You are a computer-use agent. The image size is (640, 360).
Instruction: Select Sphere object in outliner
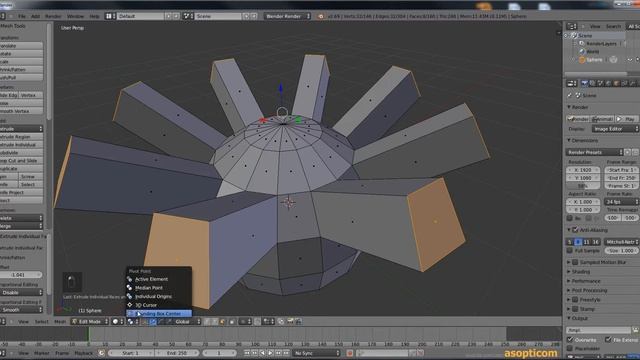pyautogui.click(x=594, y=60)
